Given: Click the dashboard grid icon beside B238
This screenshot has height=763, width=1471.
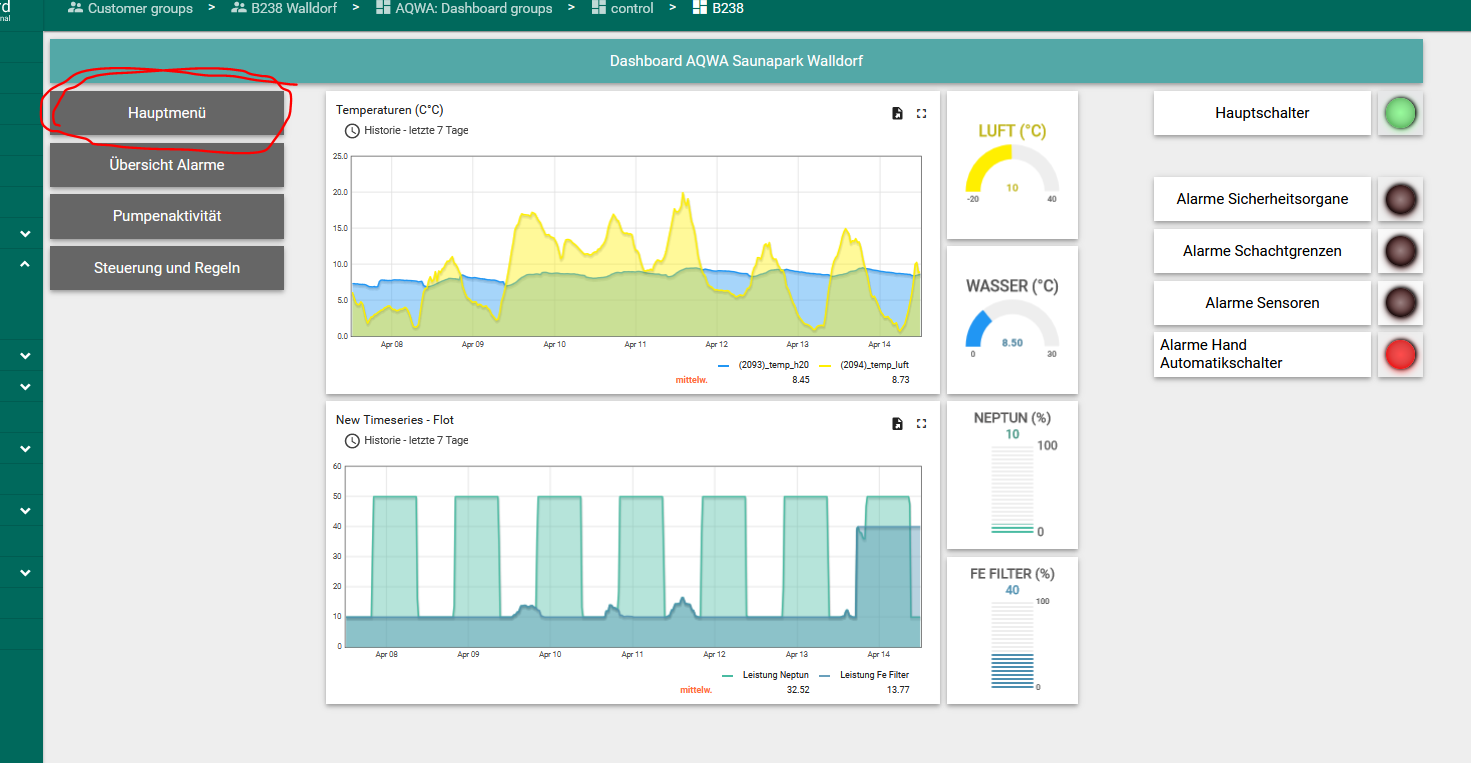Looking at the screenshot, I should [699, 8].
